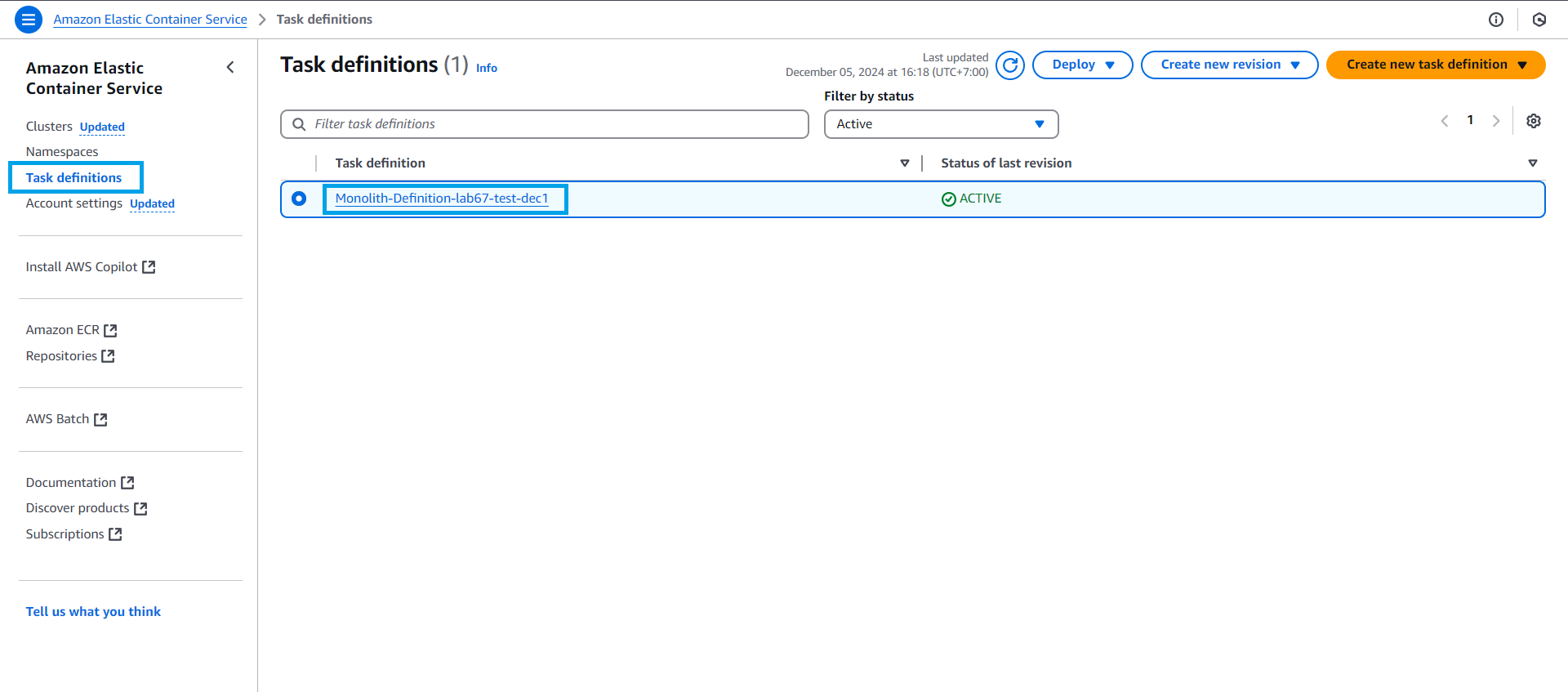Open Clusters in the side navigation
This screenshot has width=1568, height=692.
[x=49, y=127]
